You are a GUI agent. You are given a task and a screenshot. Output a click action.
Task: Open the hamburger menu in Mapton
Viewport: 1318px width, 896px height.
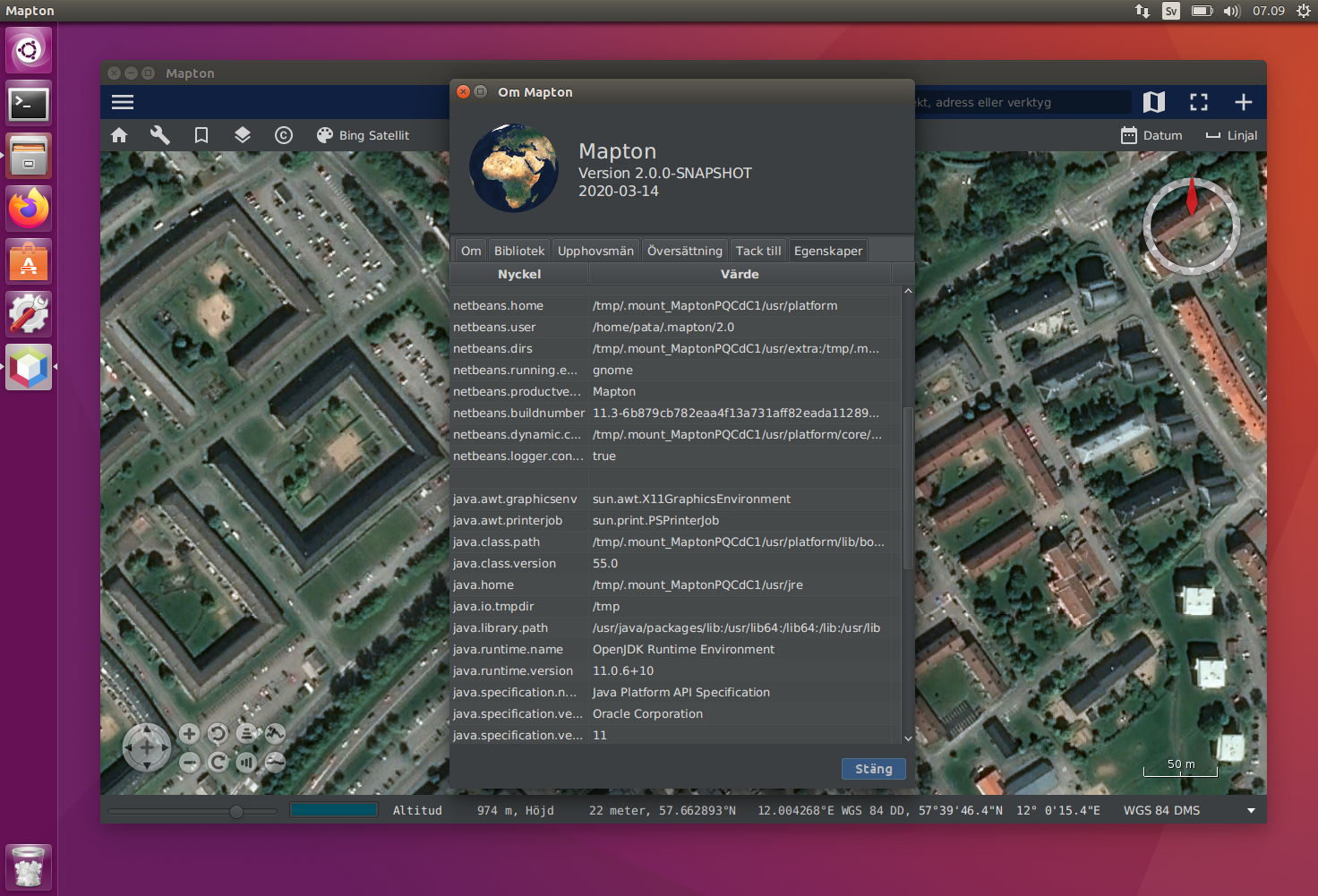123,102
